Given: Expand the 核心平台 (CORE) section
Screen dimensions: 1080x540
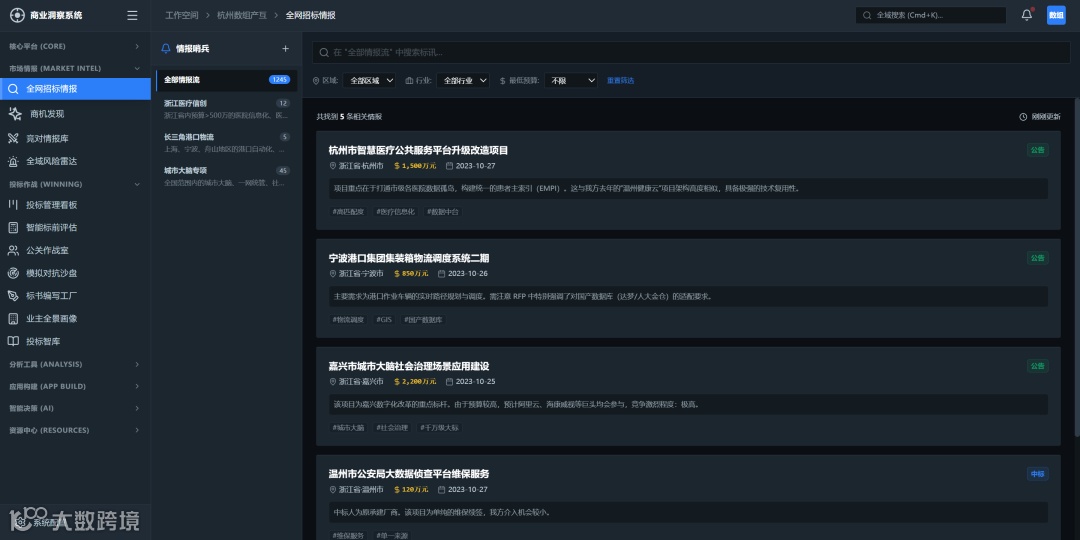Looking at the screenshot, I should 75,47.
